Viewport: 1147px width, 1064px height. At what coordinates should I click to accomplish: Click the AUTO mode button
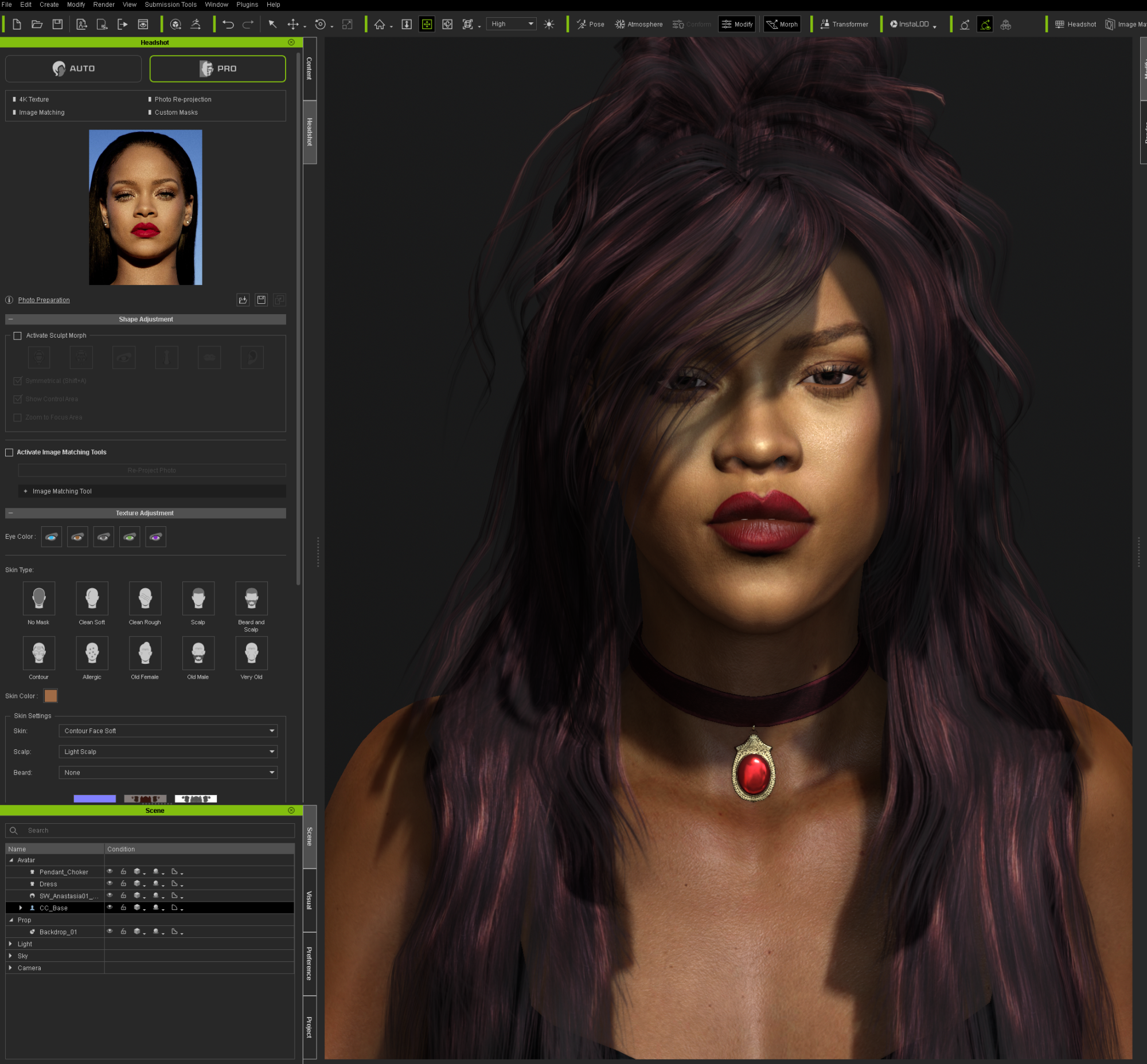point(73,69)
